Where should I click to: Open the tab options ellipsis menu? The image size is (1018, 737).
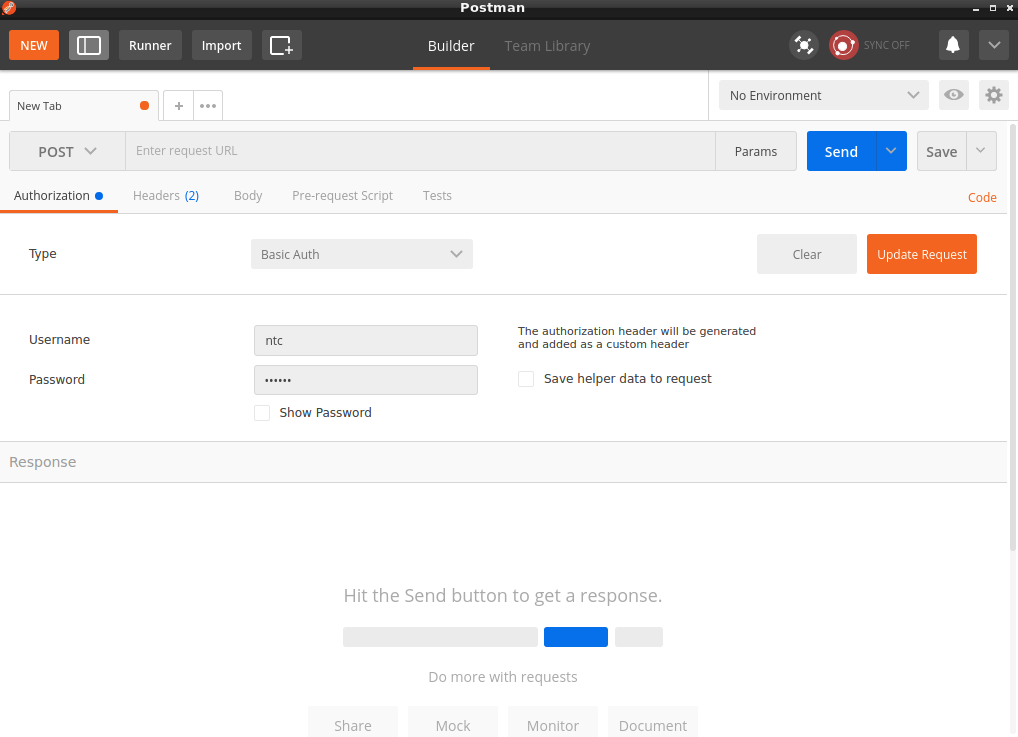click(207, 105)
